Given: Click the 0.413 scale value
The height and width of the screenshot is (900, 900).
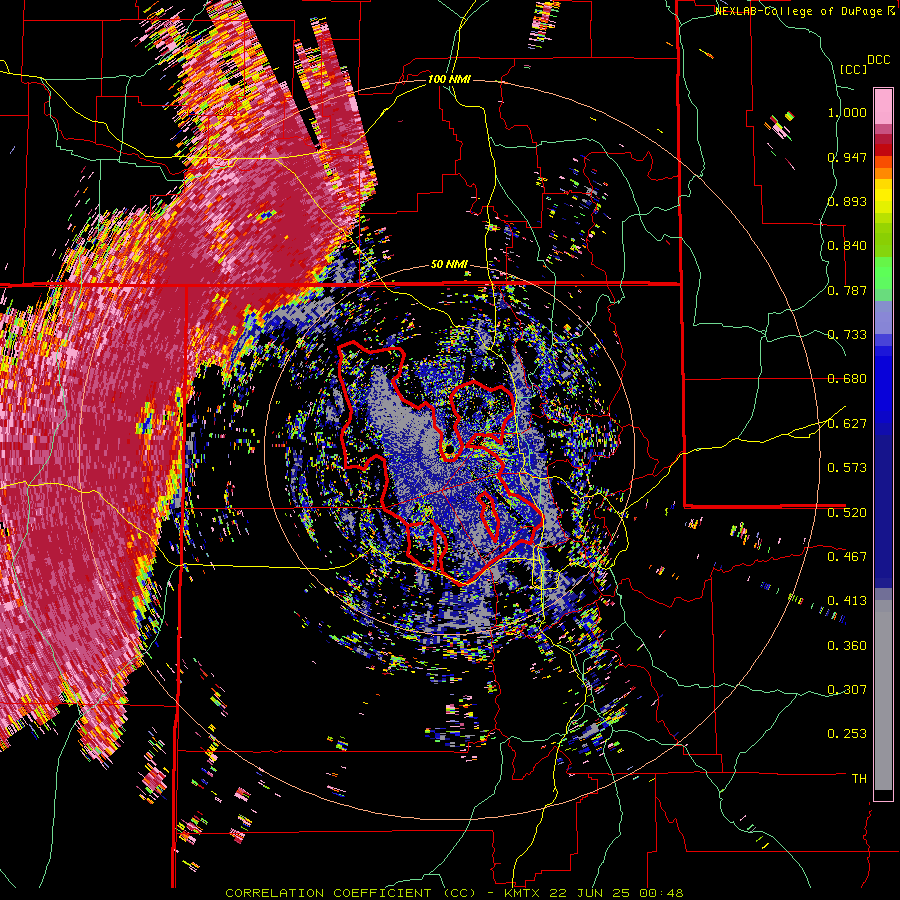Looking at the screenshot, I should (847, 601).
